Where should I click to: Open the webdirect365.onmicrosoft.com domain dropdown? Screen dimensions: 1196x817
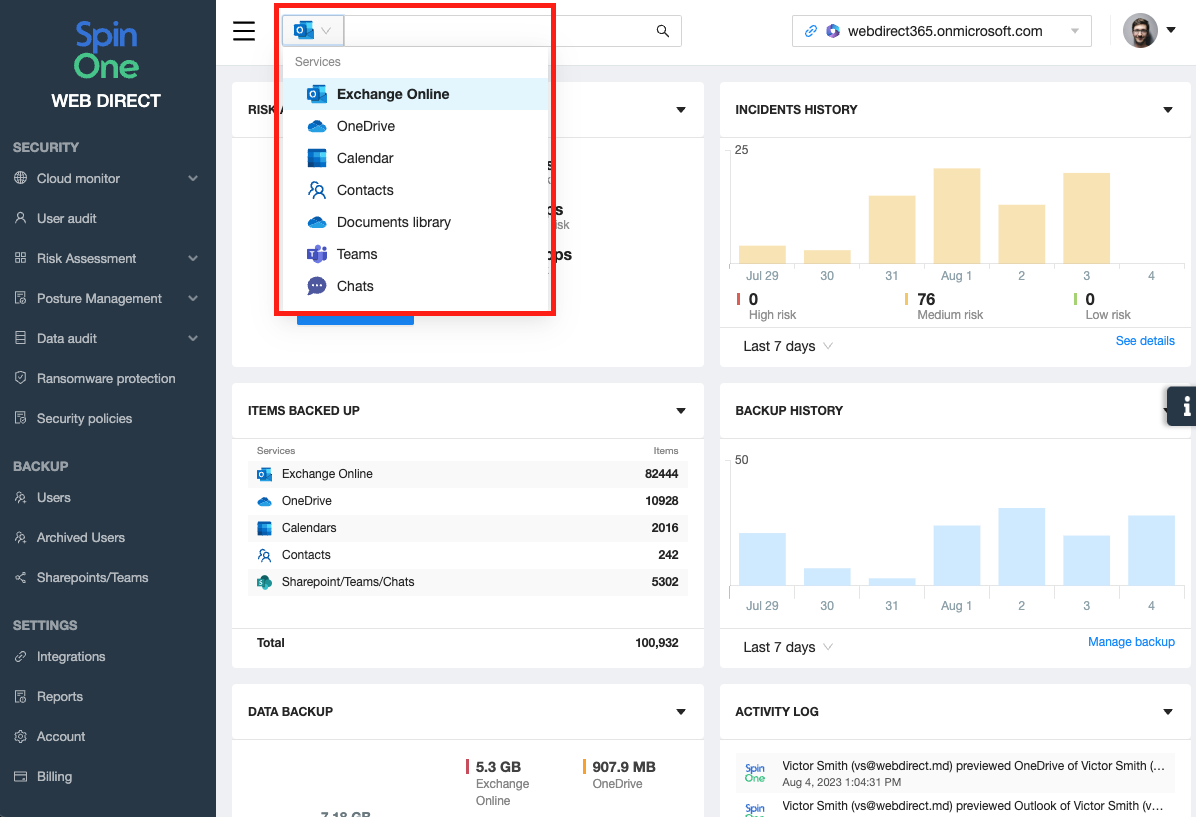tap(941, 31)
